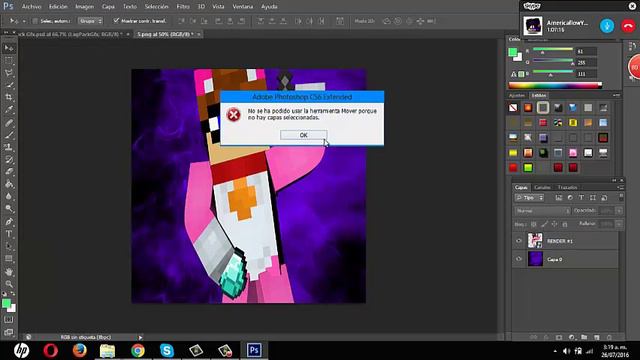
Task: Open the Grupo dropdown in options bar
Action: tap(90, 21)
